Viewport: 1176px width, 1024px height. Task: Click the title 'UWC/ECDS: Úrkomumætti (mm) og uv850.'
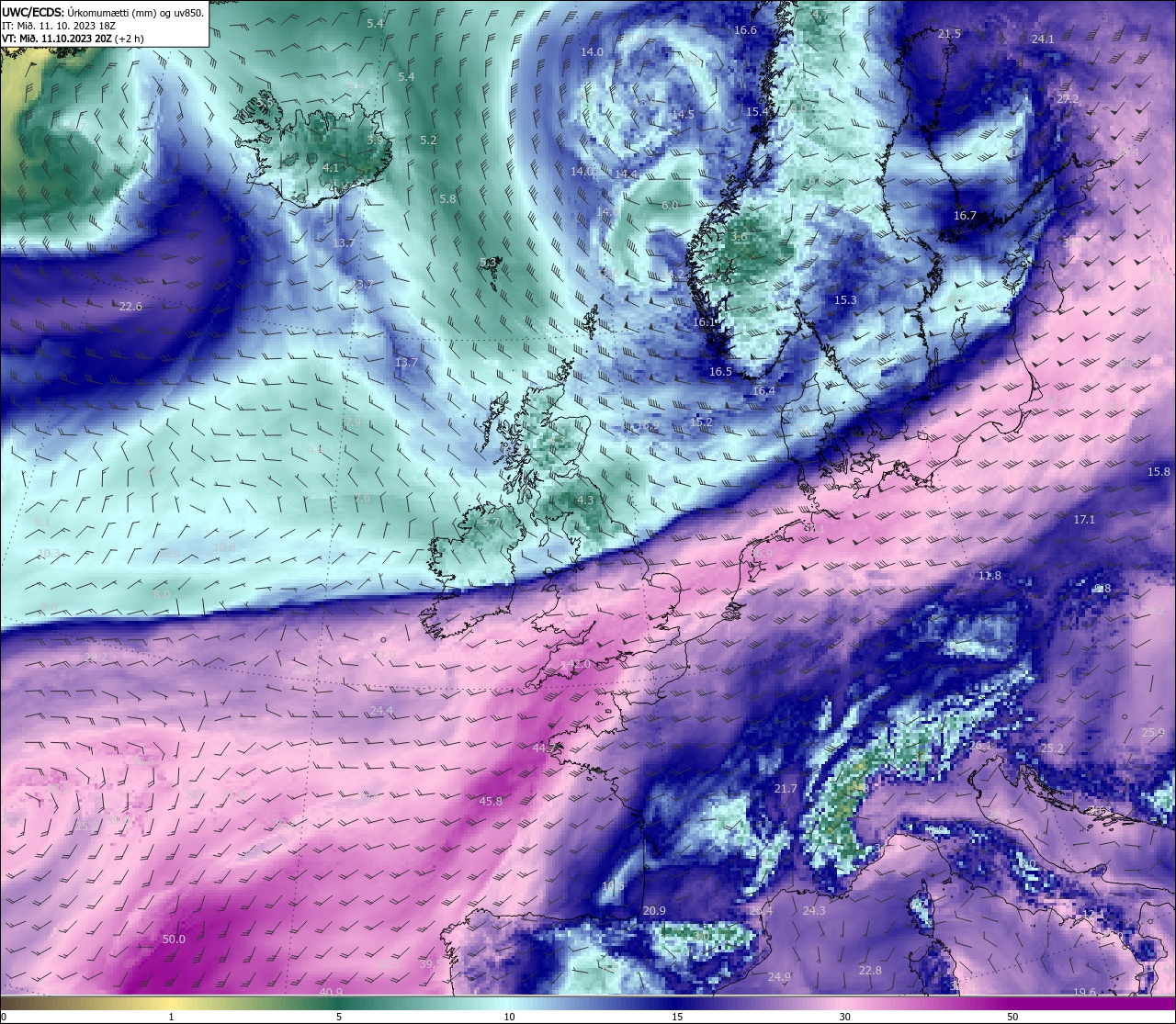click(x=103, y=12)
